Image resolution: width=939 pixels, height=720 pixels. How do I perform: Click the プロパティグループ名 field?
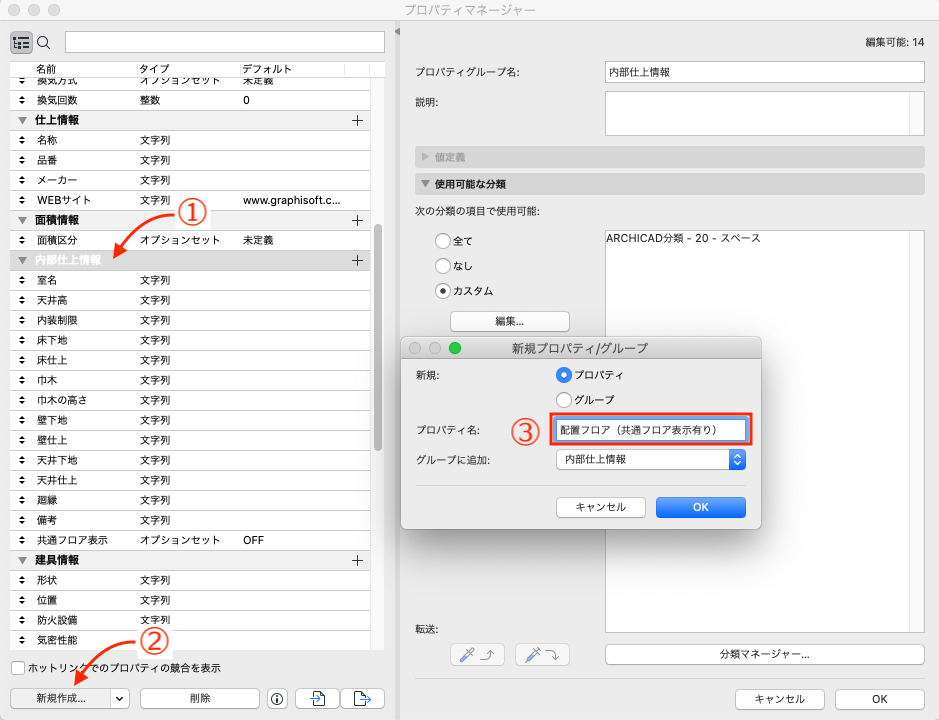pos(765,72)
